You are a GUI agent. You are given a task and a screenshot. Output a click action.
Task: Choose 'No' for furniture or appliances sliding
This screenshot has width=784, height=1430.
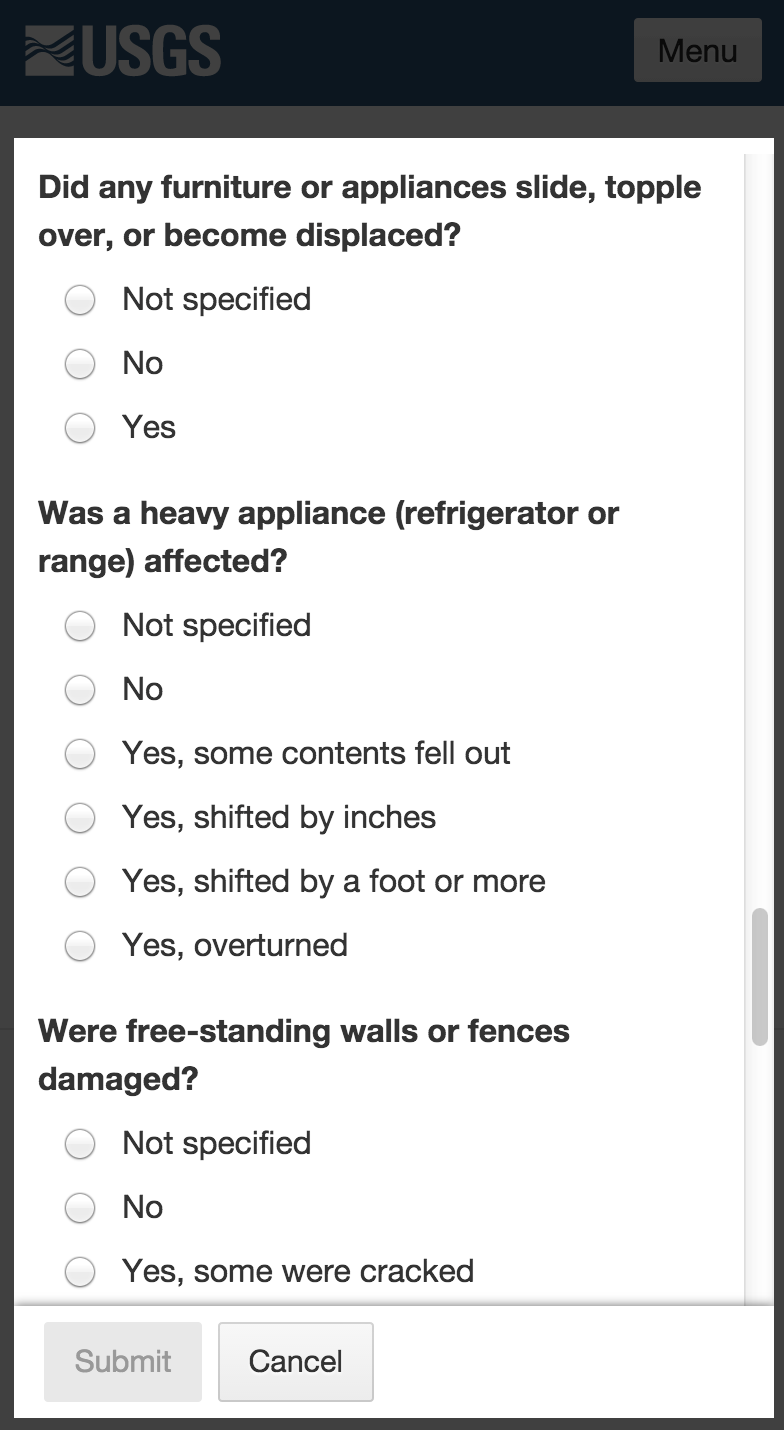80,364
